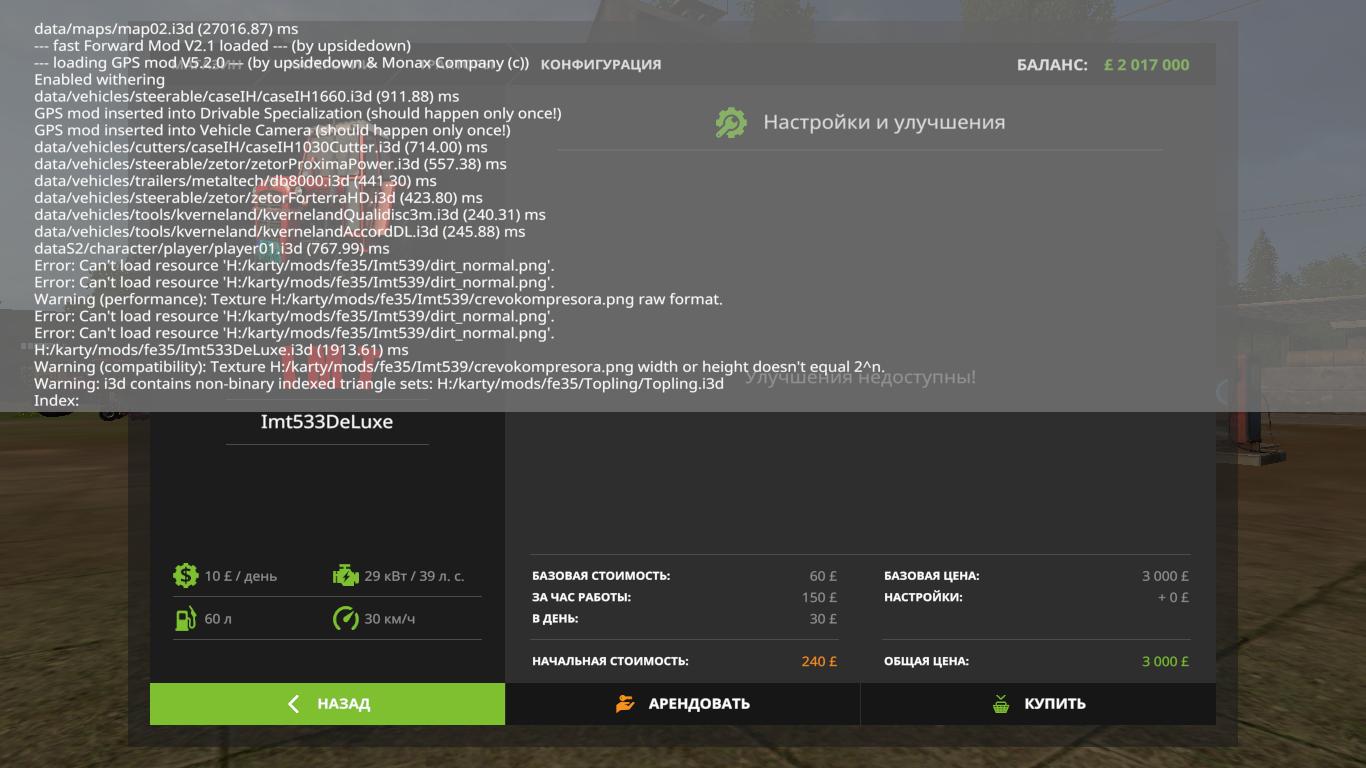The height and width of the screenshot is (768, 1366).
Task: Click the engine power icon
Action: coord(345,575)
